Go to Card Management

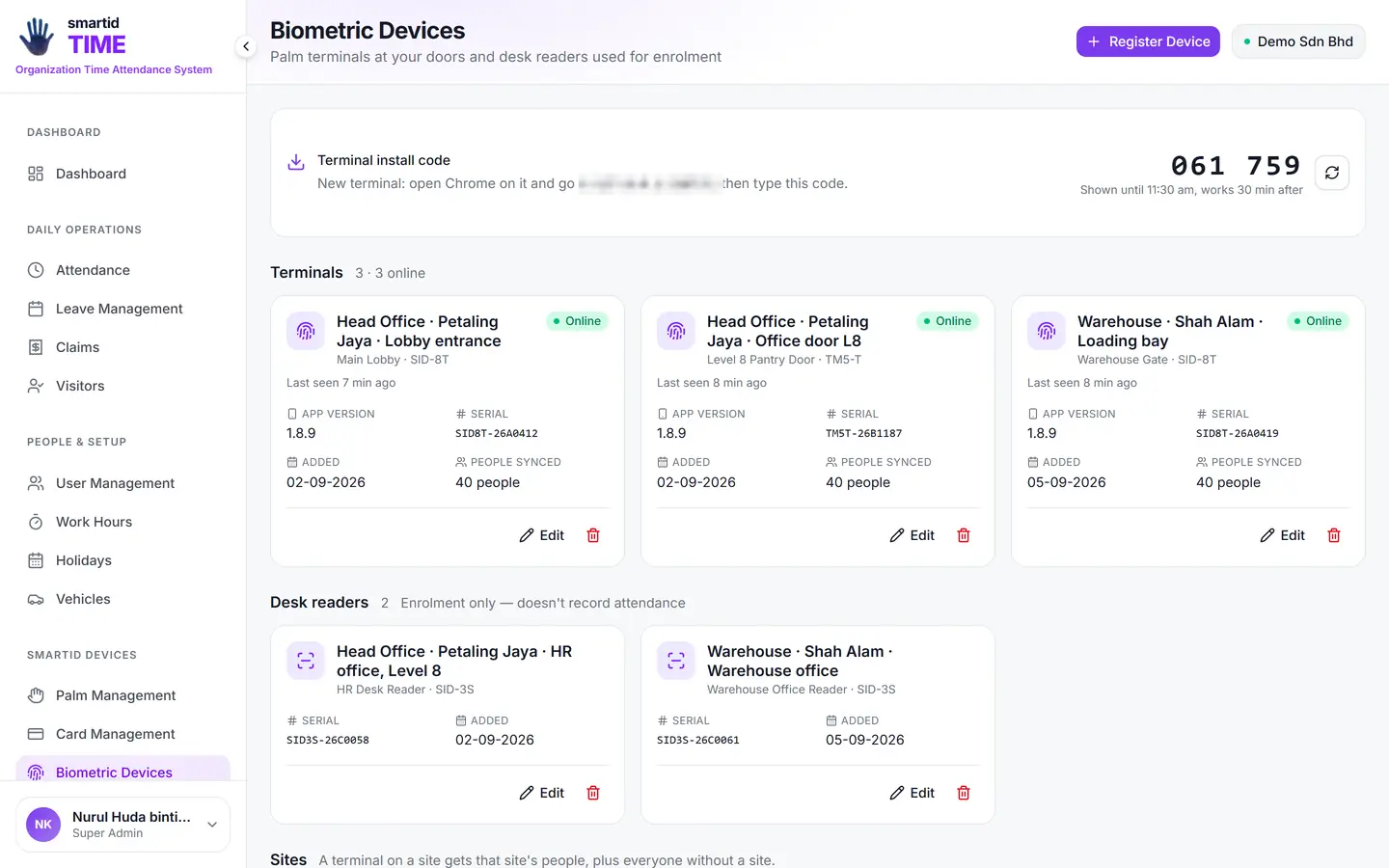point(123,734)
